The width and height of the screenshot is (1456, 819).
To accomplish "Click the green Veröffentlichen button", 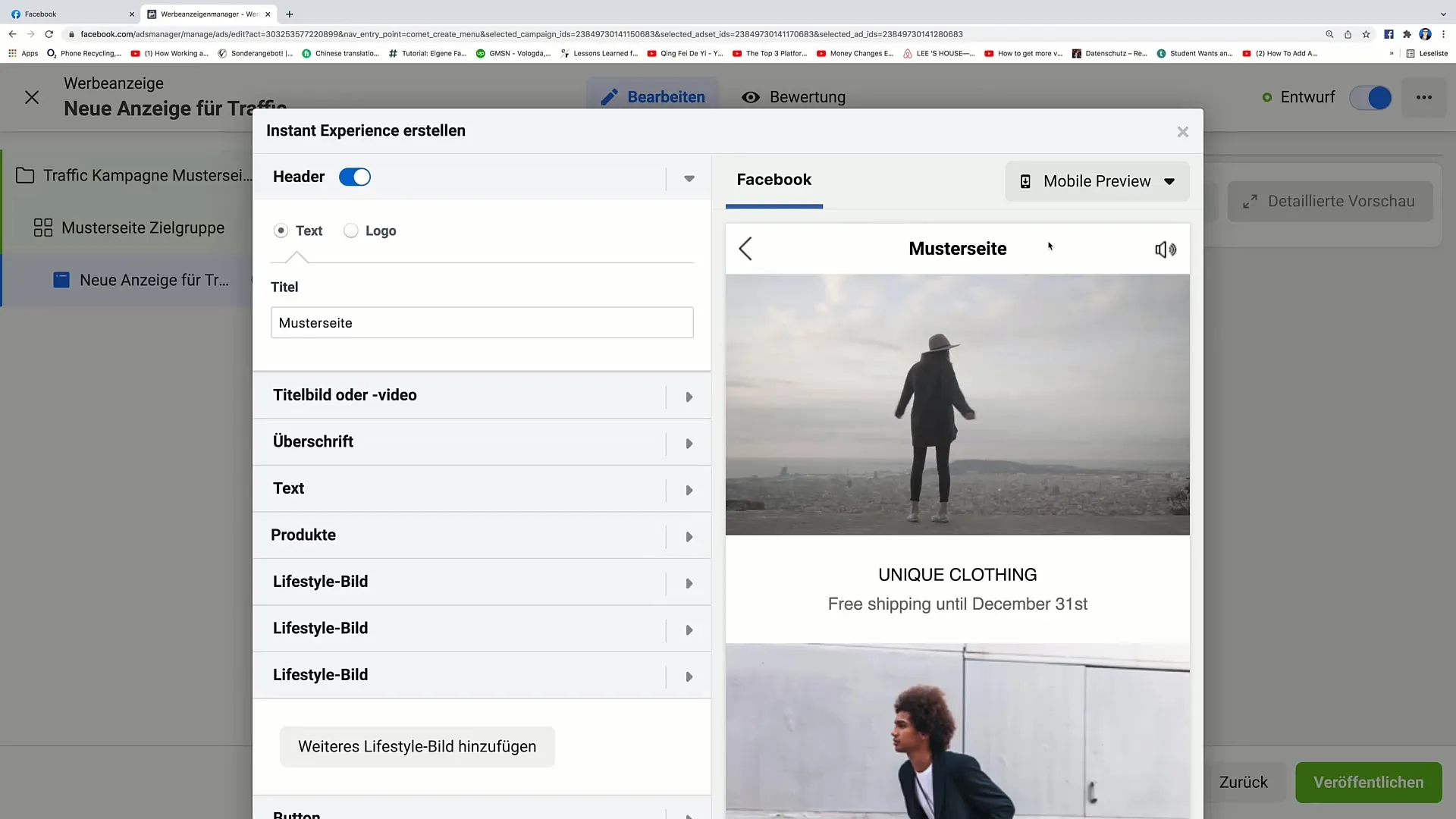I will 1368,782.
